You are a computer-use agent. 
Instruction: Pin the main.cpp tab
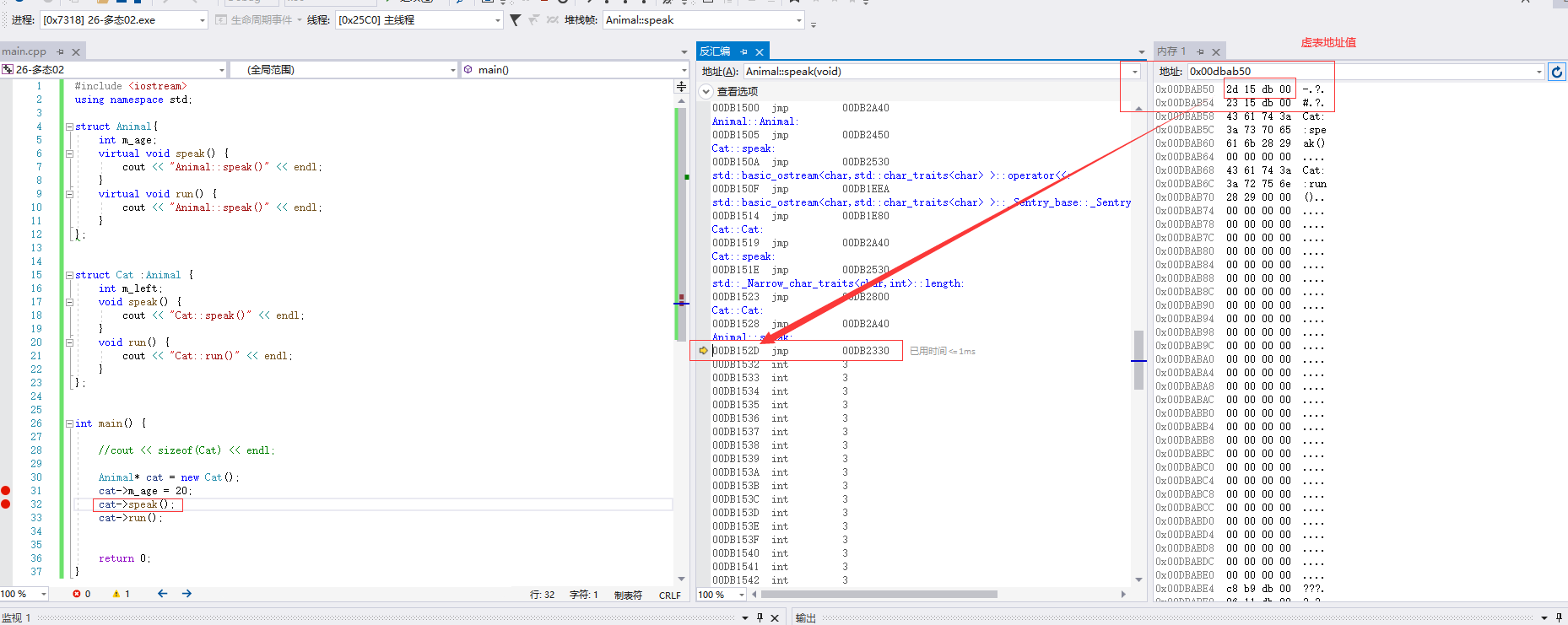(x=60, y=51)
